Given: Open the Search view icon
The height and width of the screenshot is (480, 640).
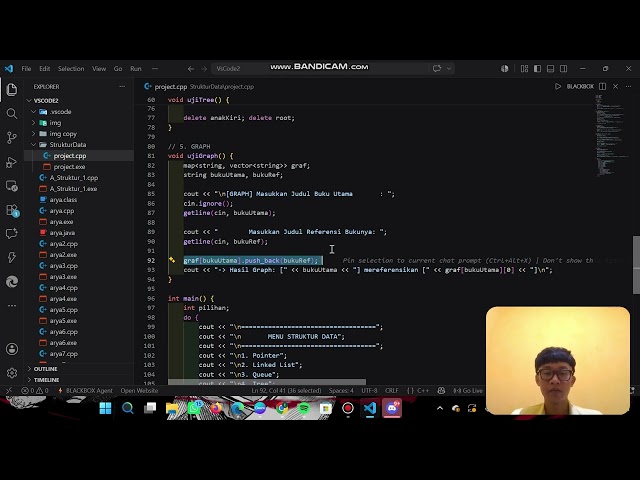Looking at the screenshot, I should tap(12, 113).
